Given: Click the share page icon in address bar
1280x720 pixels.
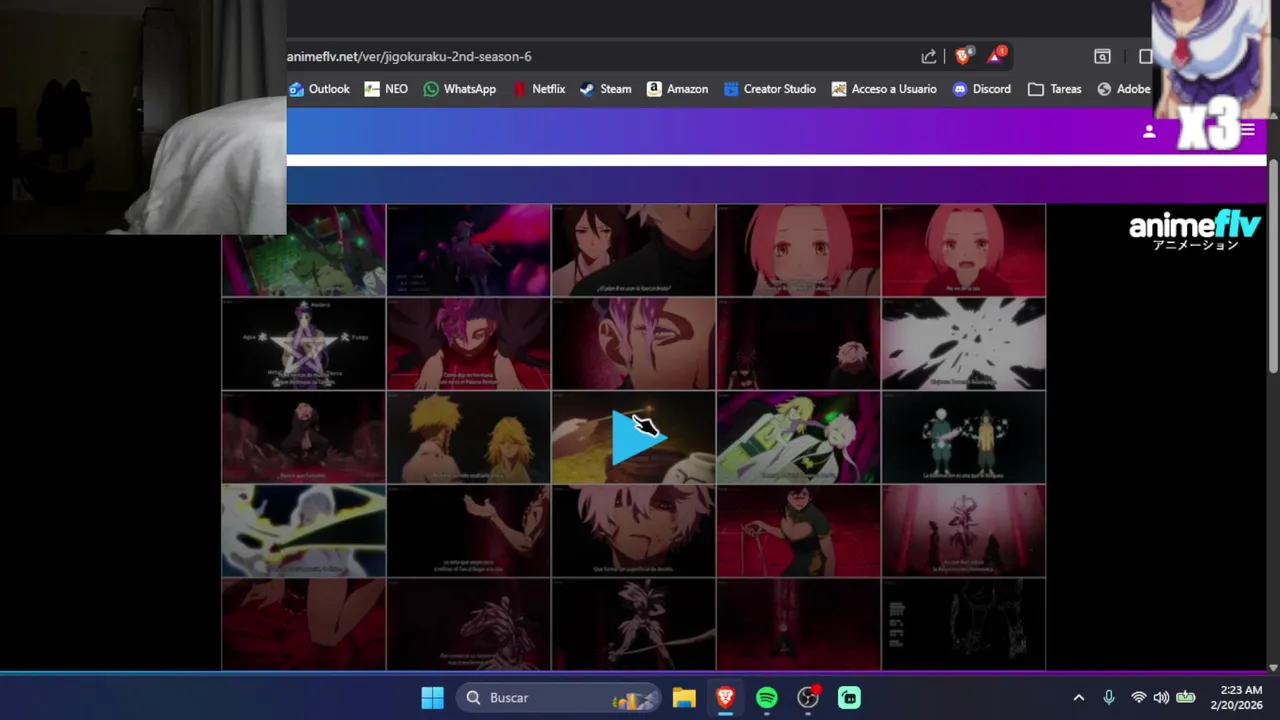Looking at the screenshot, I should point(929,57).
